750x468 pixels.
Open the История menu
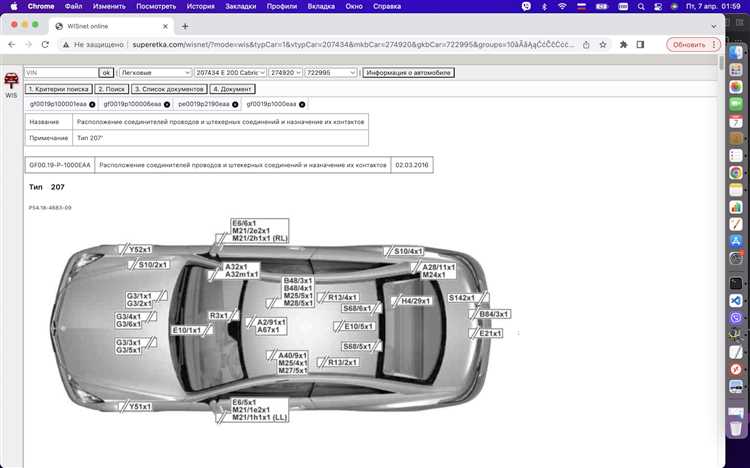point(200,6)
